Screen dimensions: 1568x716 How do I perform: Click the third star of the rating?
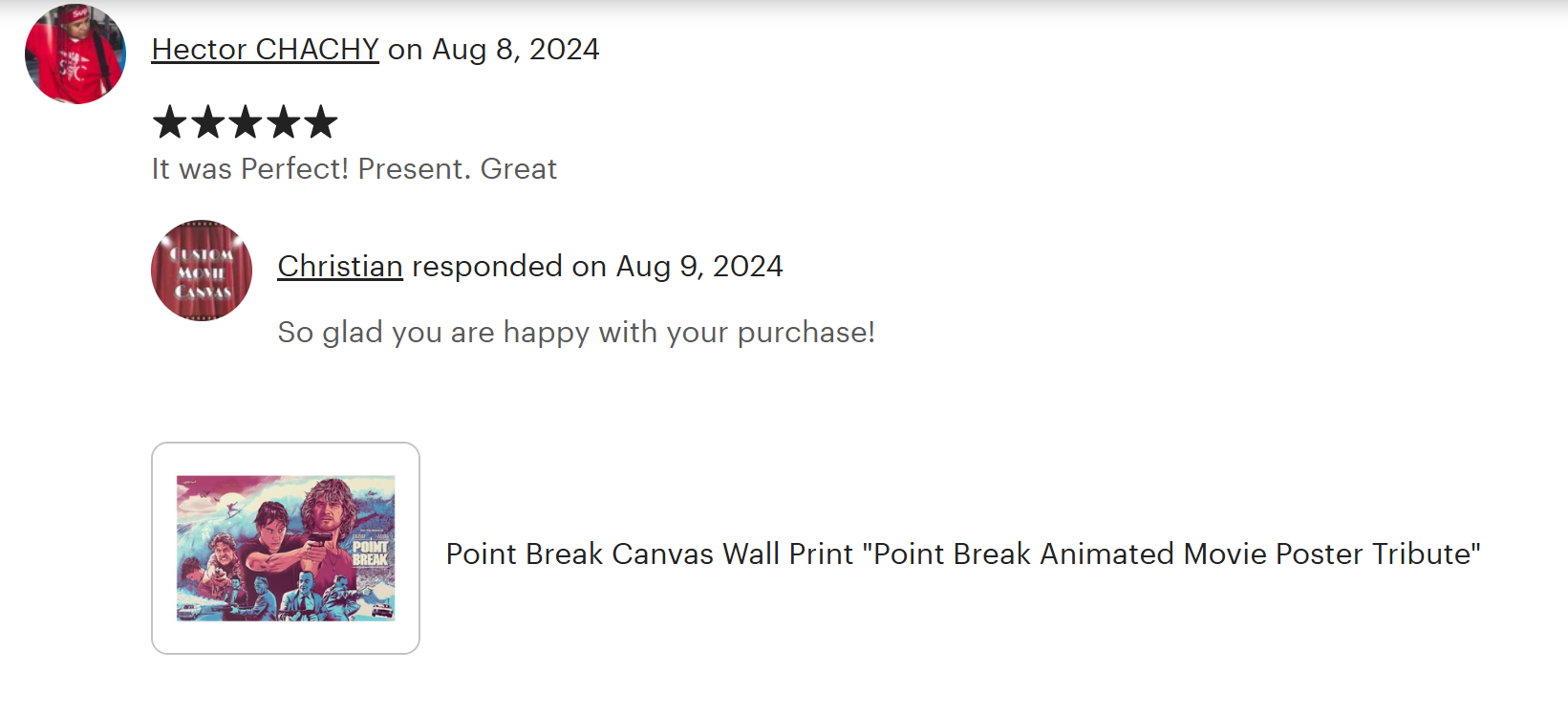tap(245, 122)
